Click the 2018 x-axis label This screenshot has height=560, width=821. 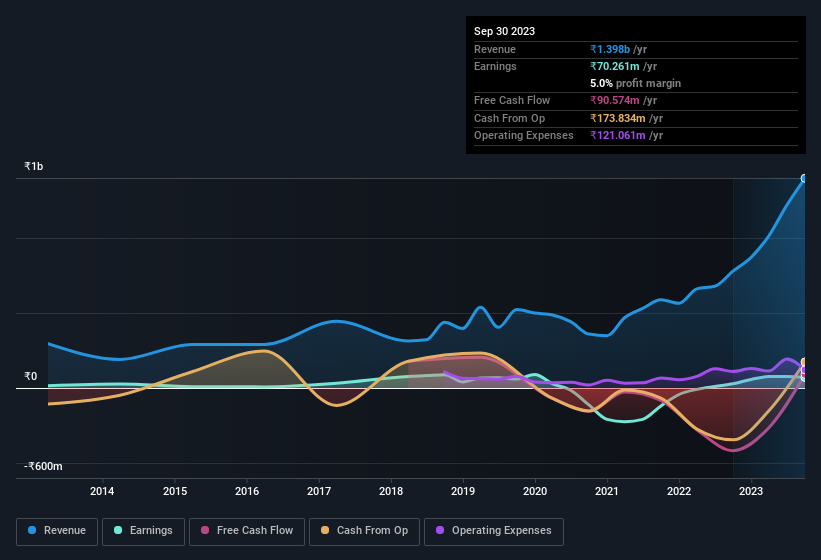[x=391, y=491]
